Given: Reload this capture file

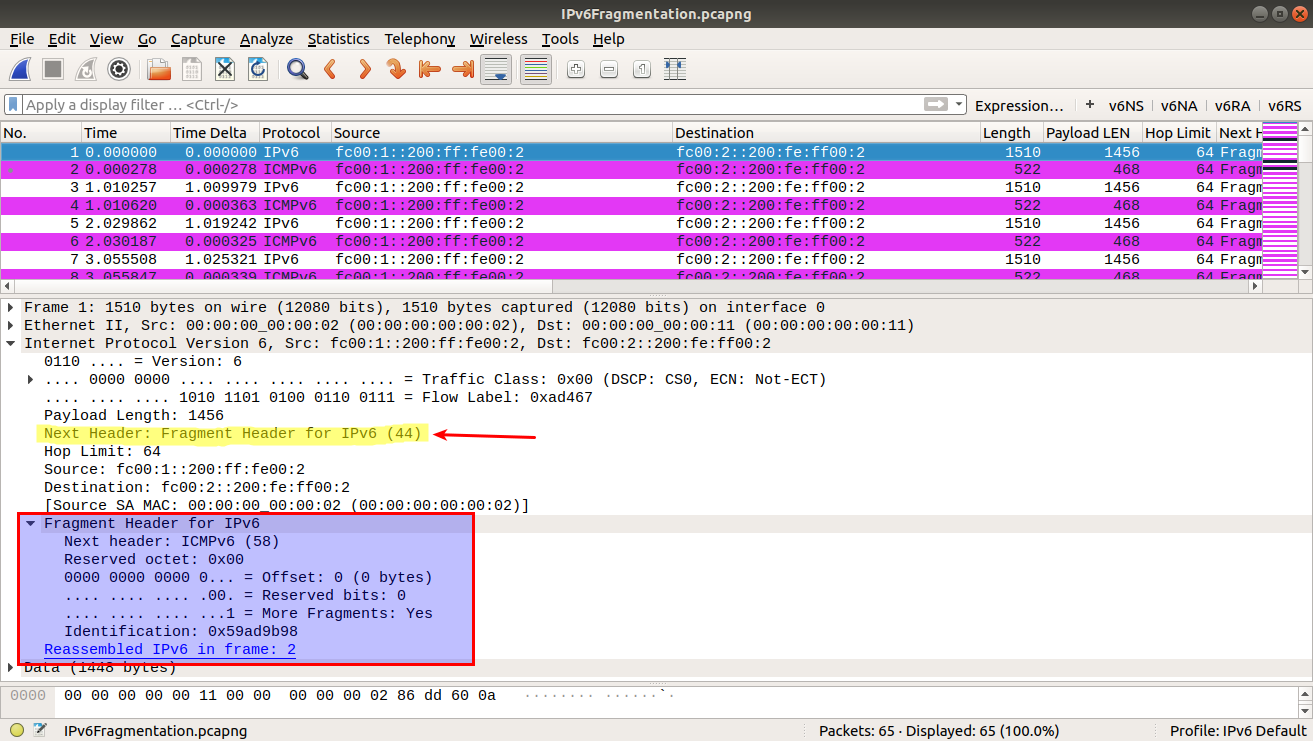Looking at the screenshot, I should (x=257, y=69).
